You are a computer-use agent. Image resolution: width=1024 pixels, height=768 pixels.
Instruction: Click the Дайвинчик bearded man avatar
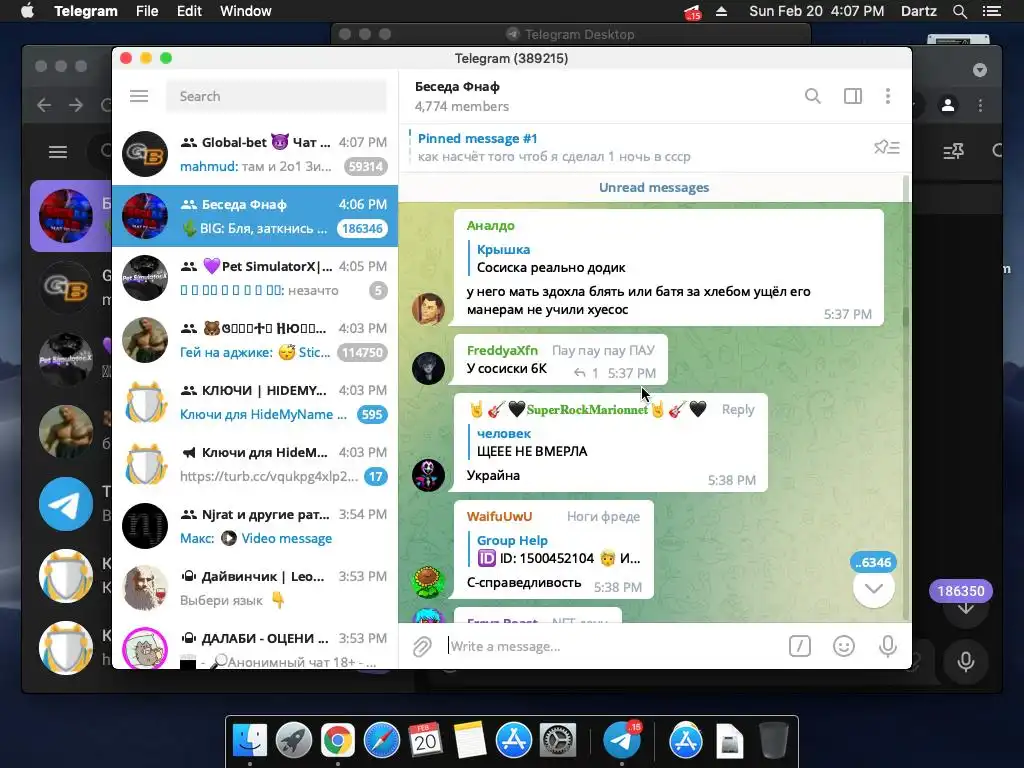[145, 588]
